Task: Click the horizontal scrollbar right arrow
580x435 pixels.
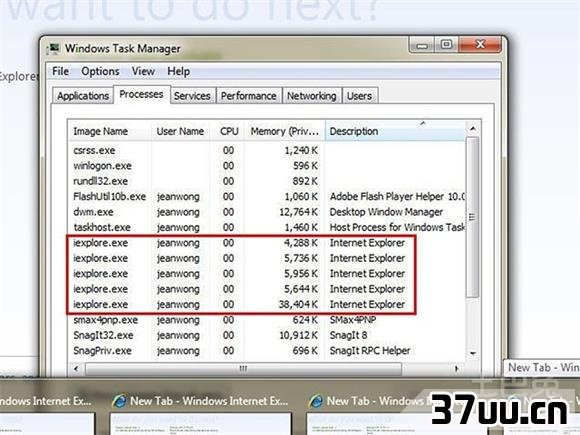Action: pos(457,368)
